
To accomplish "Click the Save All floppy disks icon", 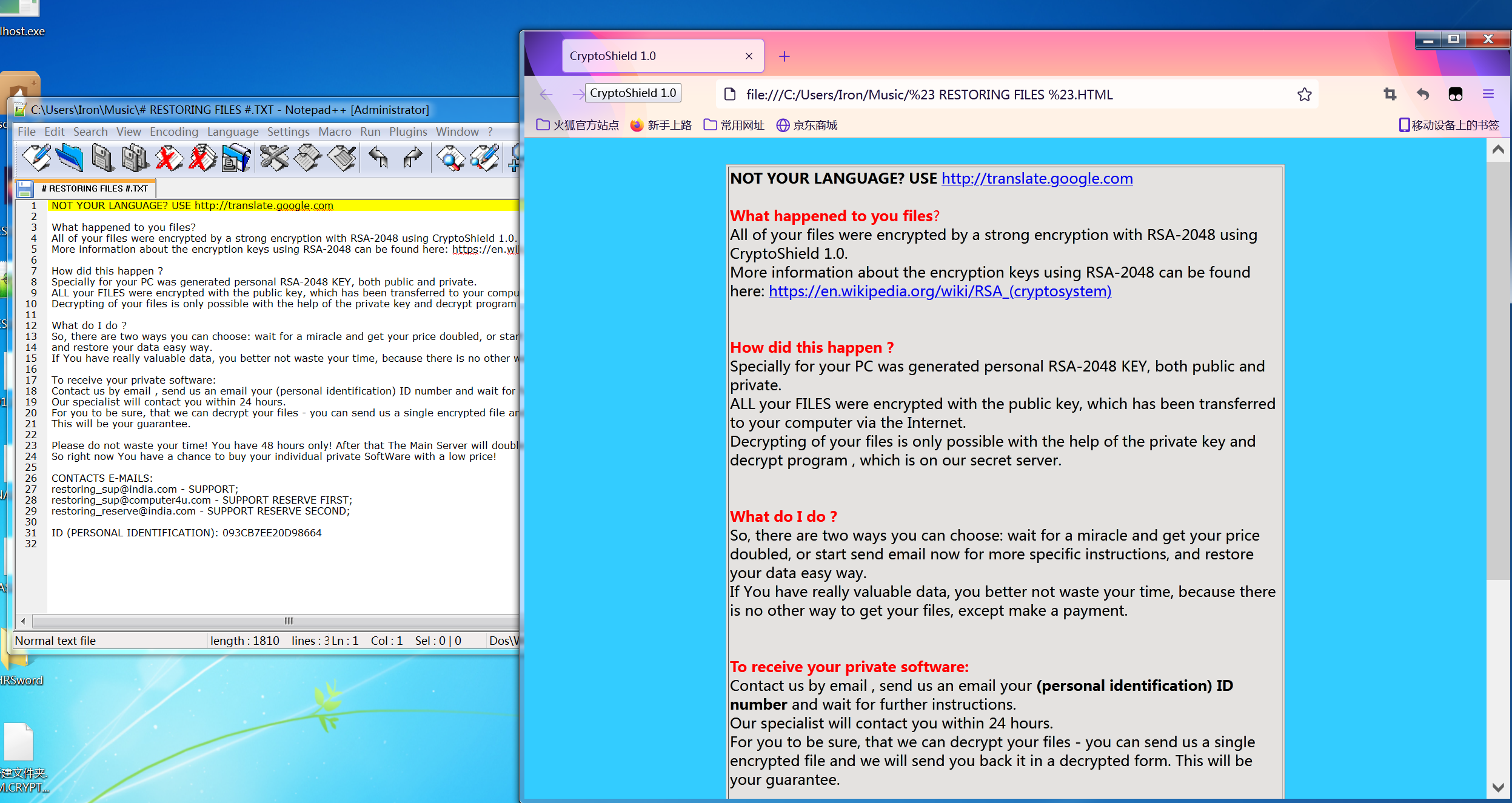I will pos(135,158).
